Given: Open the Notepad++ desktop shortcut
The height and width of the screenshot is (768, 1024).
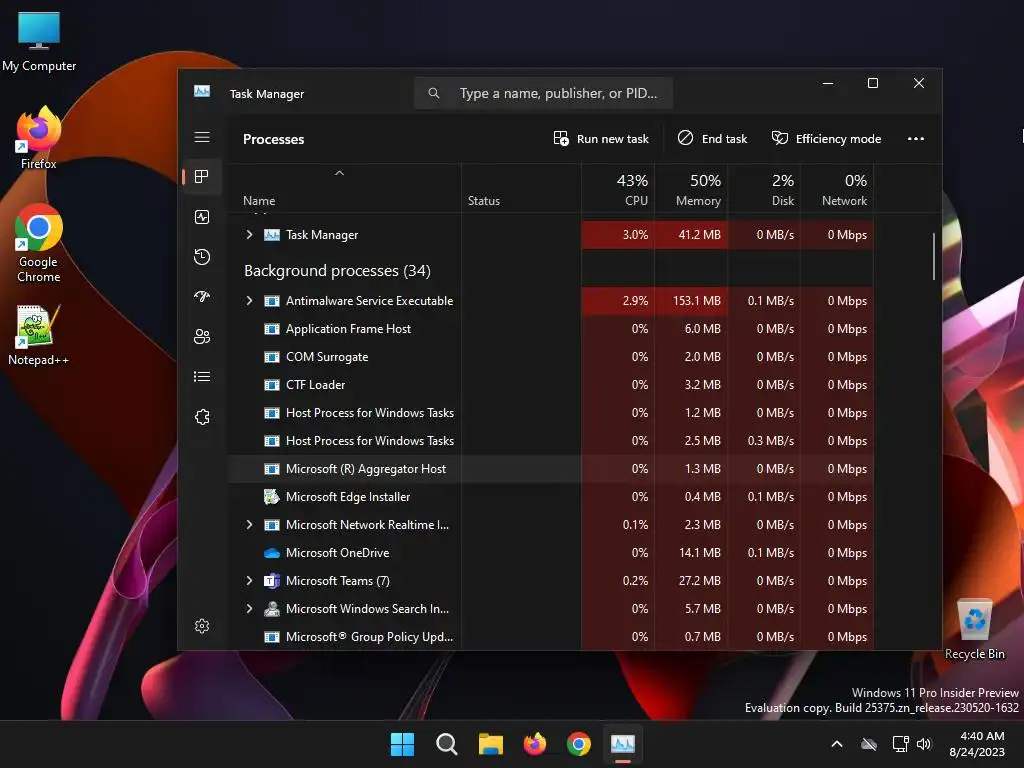Looking at the screenshot, I should coord(38,334).
